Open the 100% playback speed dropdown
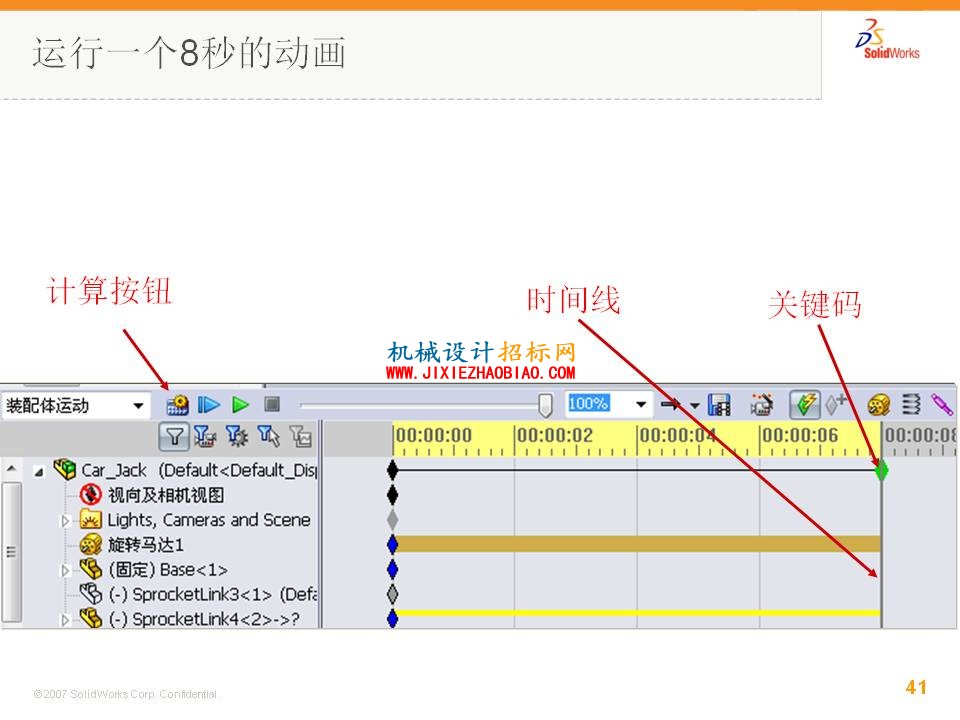This screenshot has width=960, height=720. tap(640, 404)
